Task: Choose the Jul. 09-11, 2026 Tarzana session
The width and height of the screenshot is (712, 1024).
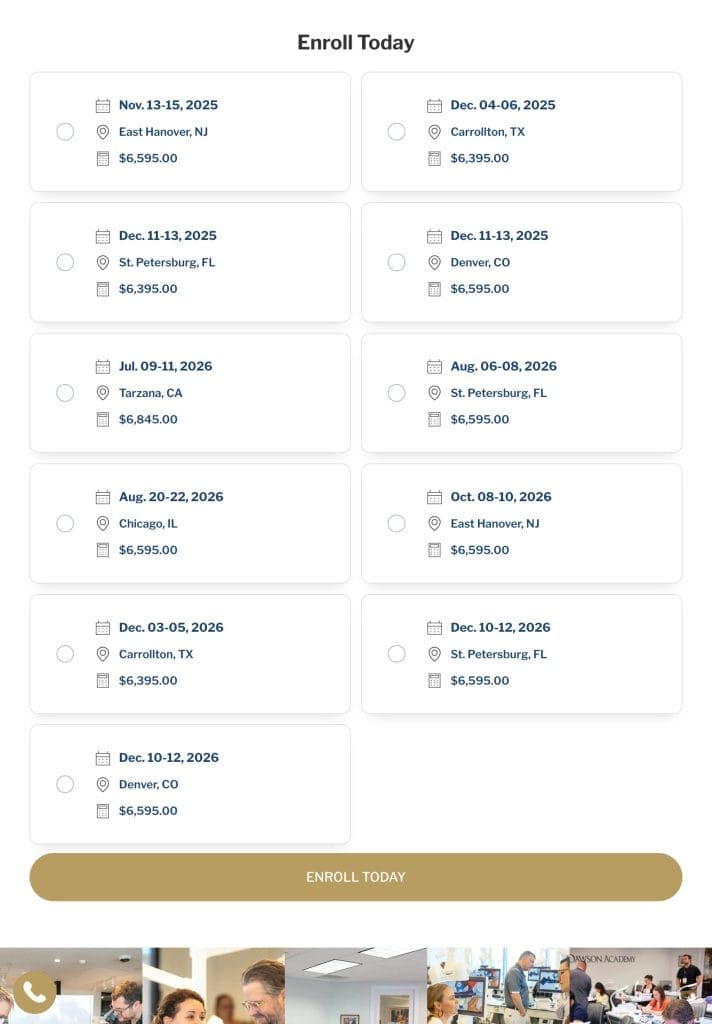Action: tap(65, 393)
